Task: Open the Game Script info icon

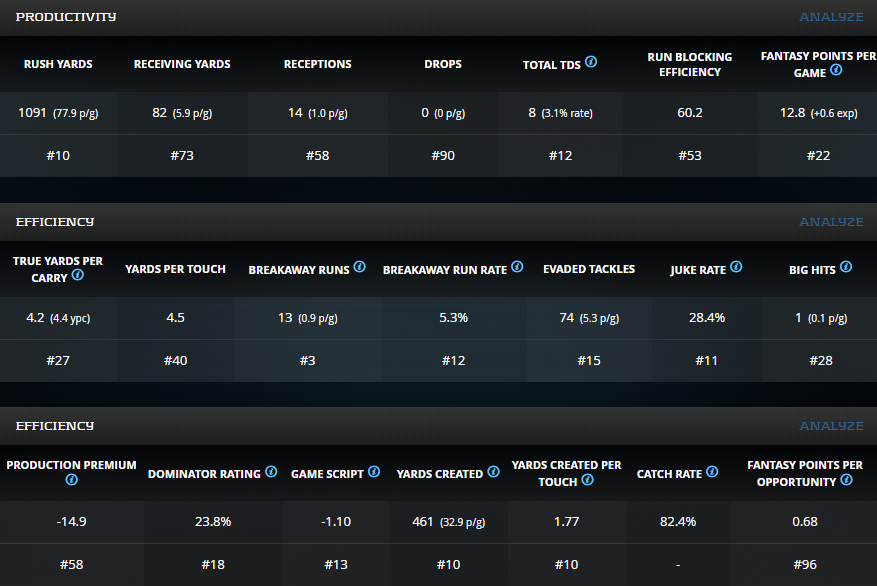Action: click(374, 472)
